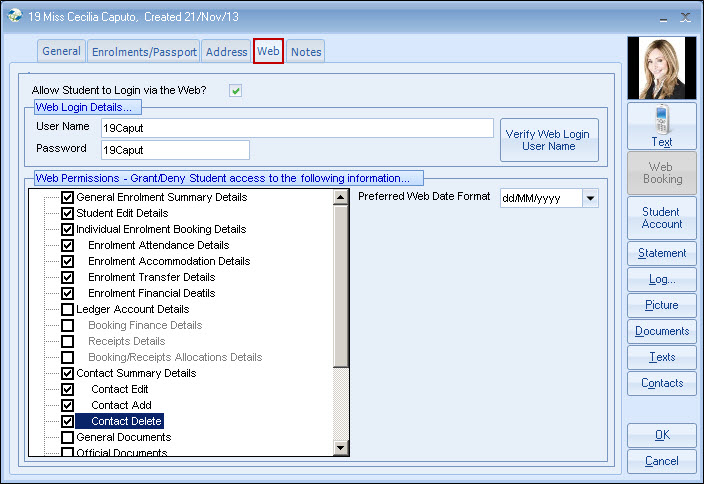Viewport: 704px width, 484px height.
Task: Switch to the Enrolments/Passport tab
Action: (144, 52)
